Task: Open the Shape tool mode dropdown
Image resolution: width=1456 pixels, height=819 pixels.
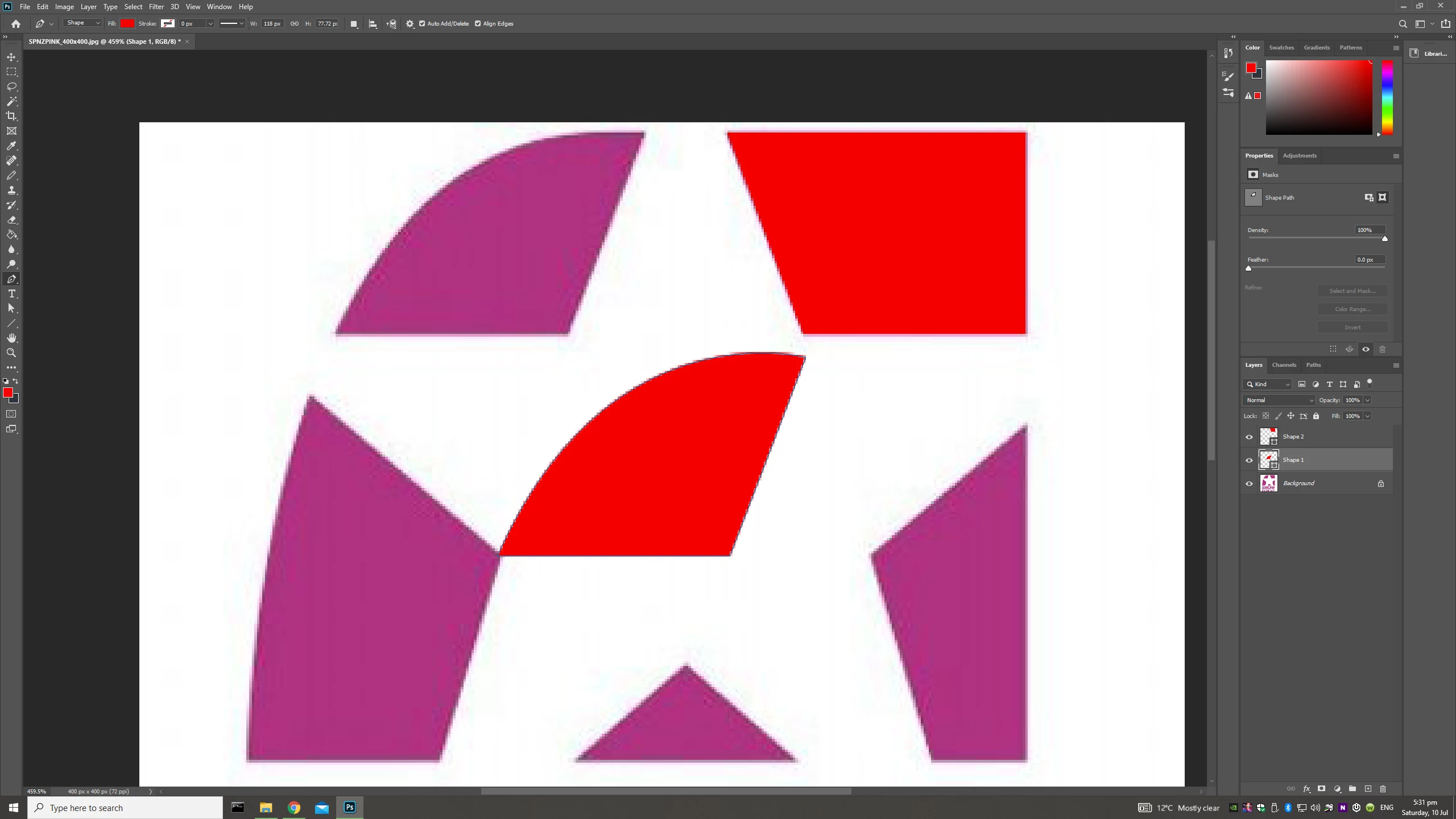Action: [x=82, y=23]
